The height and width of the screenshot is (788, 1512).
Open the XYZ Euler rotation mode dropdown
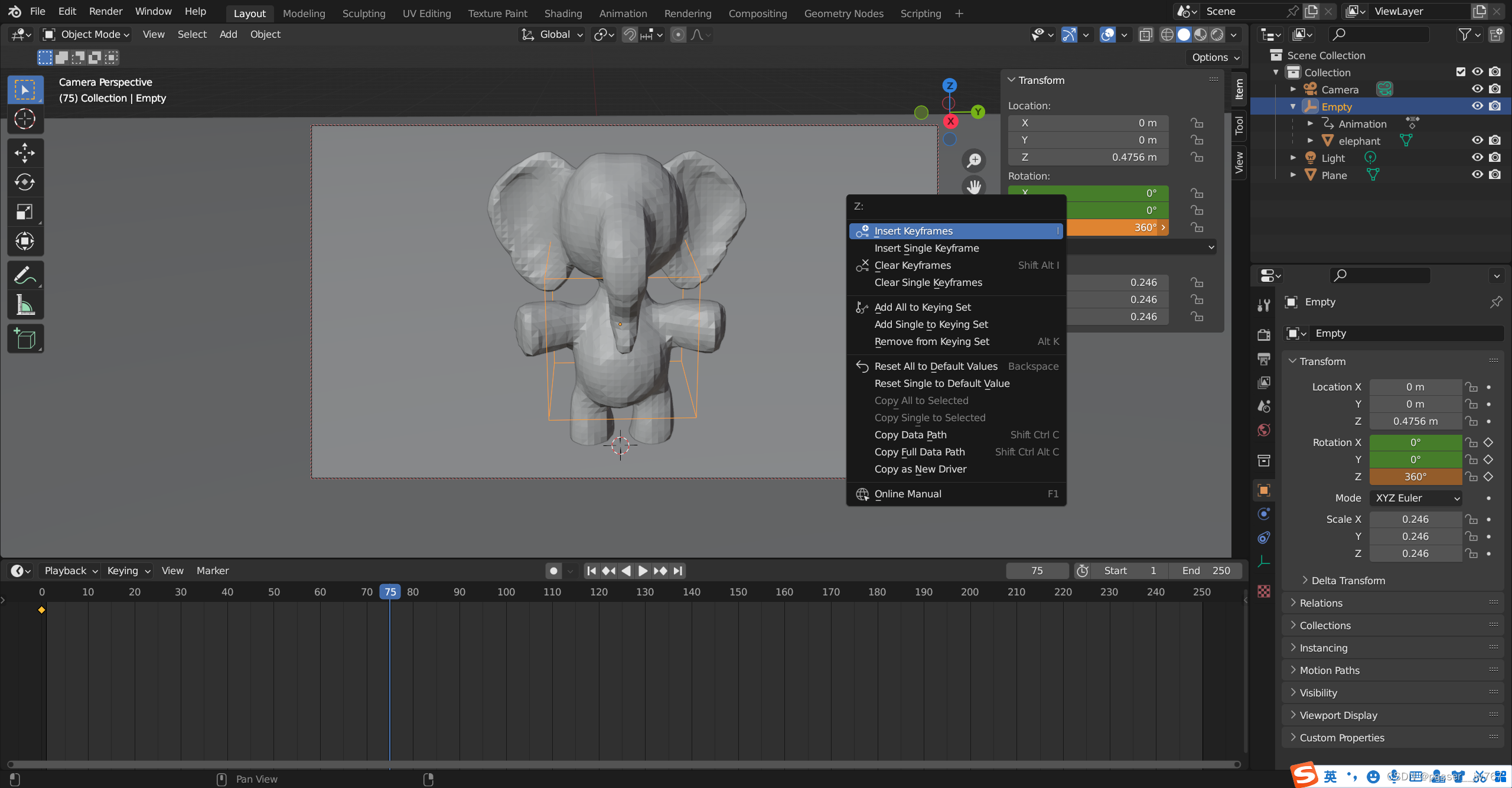[1415, 498]
